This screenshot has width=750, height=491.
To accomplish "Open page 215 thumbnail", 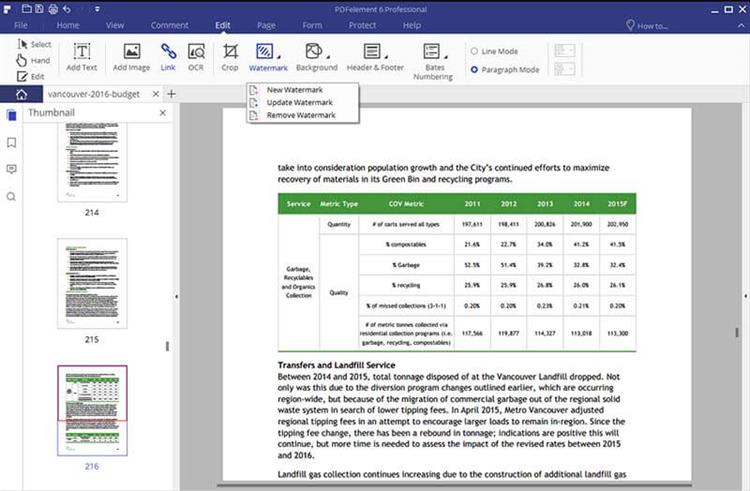I will click(x=91, y=283).
